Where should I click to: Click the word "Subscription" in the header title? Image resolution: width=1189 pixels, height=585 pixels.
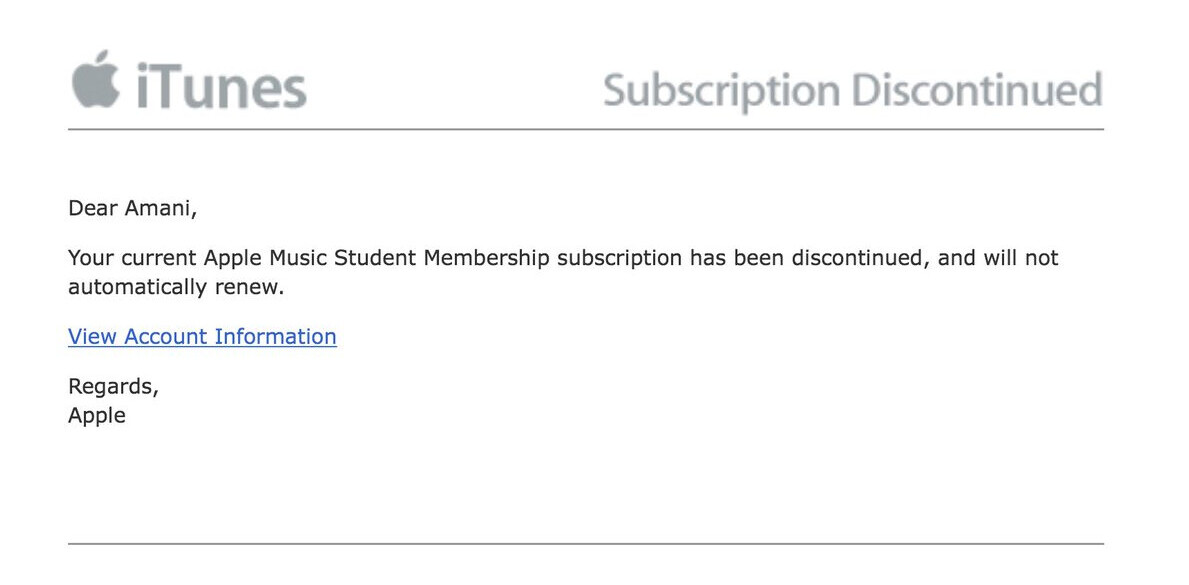pyautogui.click(x=722, y=91)
